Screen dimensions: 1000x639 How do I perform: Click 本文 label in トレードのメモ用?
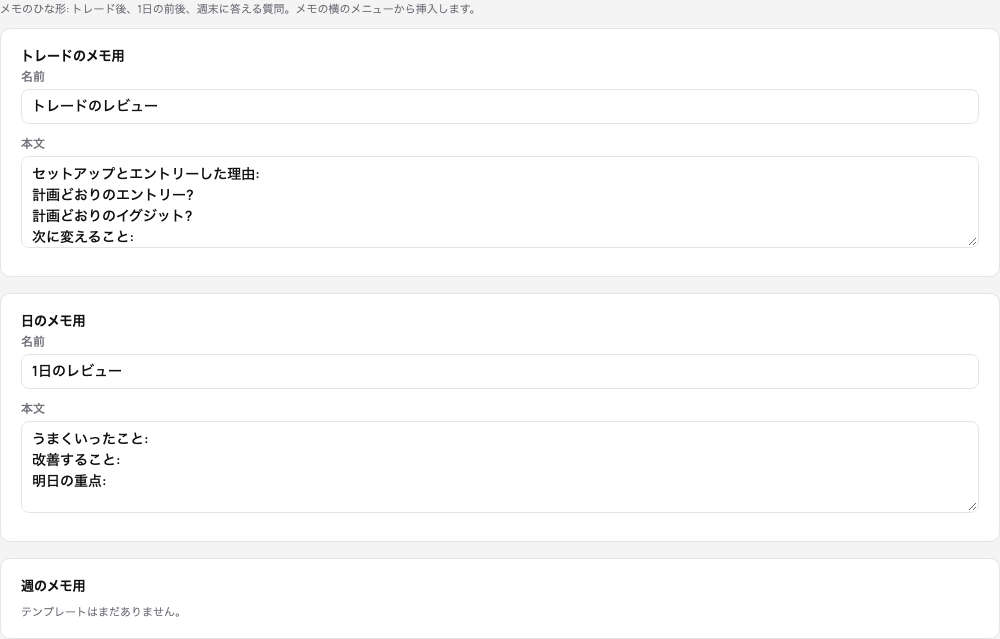33,143
